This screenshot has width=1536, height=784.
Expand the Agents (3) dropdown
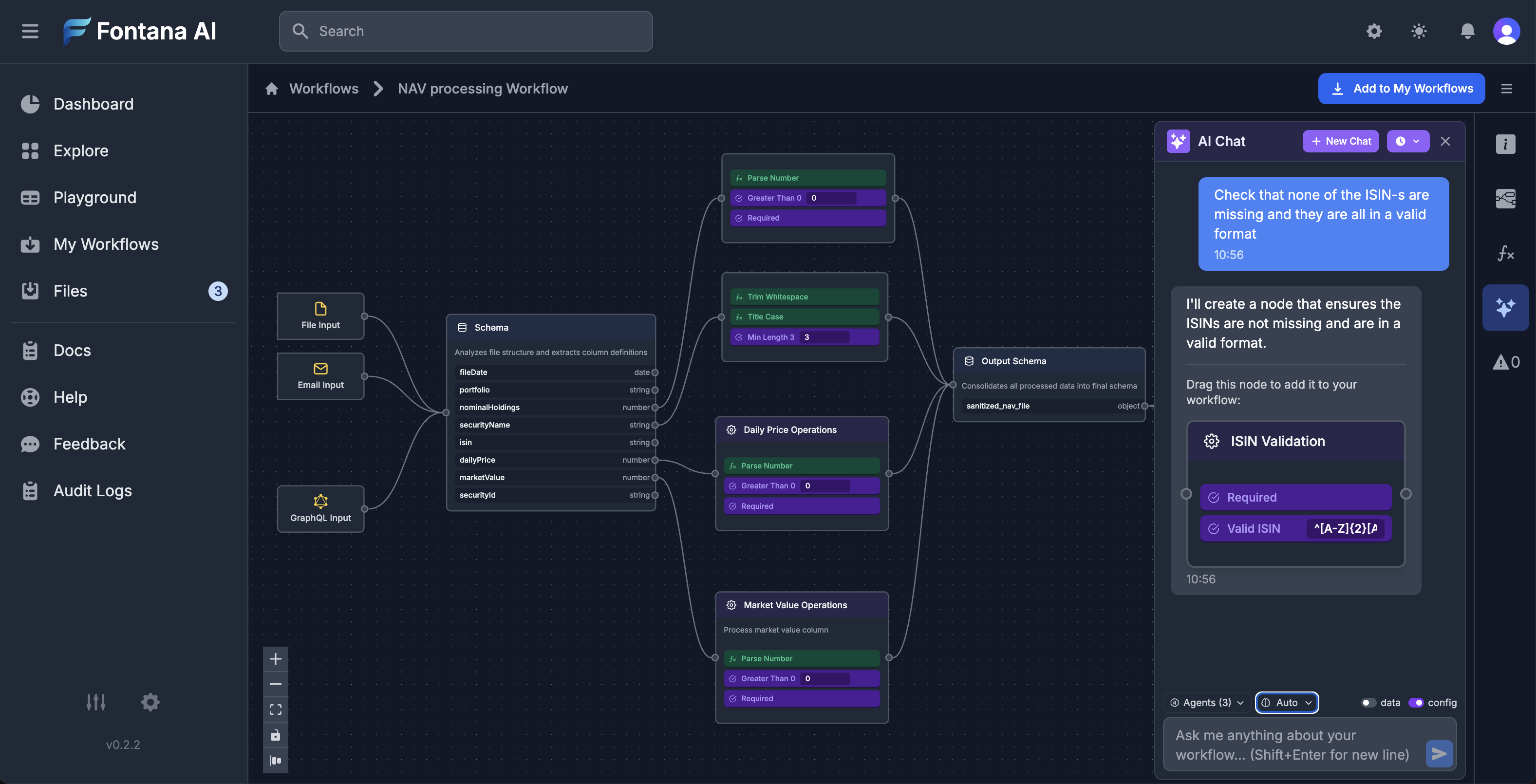[1207, 702]
